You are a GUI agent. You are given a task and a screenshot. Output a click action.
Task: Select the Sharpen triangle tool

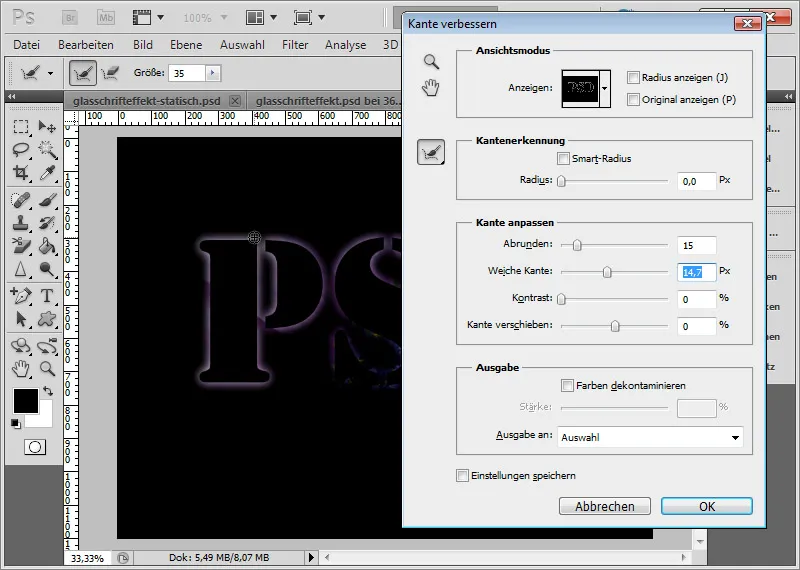click(x=21, y=269)
